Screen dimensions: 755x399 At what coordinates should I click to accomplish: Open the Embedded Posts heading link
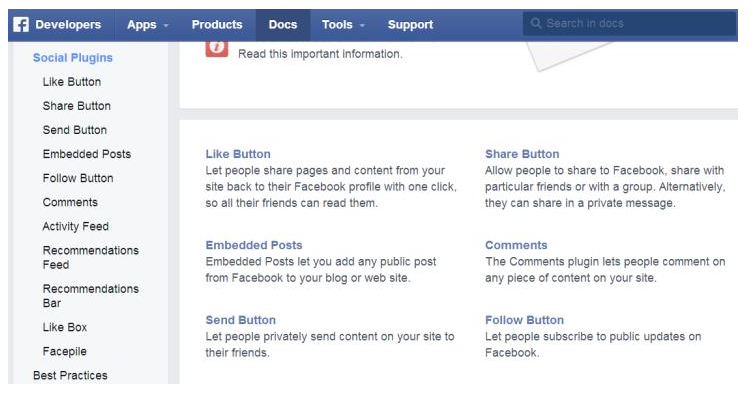click(x=254, y=245)
